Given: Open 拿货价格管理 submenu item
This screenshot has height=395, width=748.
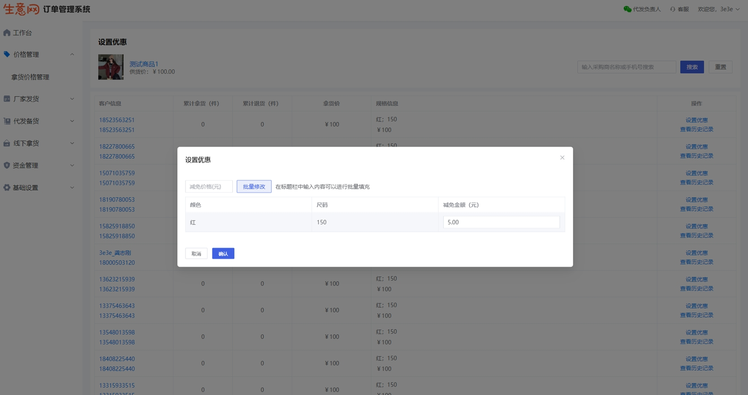Looking at the screenshot, I should click(x=30, y=77).
